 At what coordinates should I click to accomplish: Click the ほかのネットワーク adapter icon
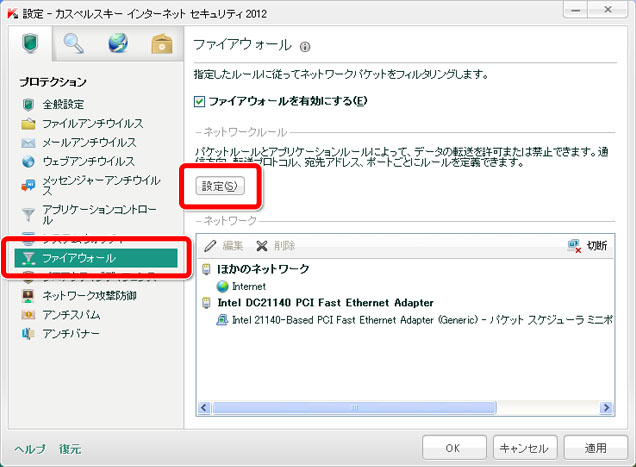(x=206, y=269)
